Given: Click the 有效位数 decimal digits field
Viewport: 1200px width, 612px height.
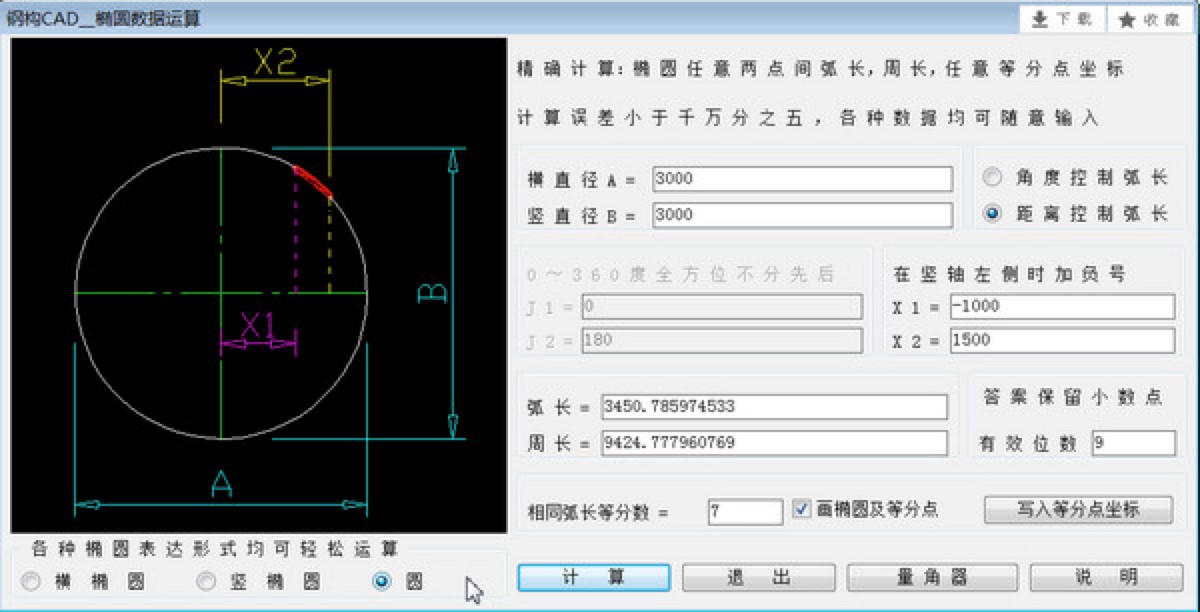Looking at the screenshot, I should pyautogui.click(x=1133, y=441).
